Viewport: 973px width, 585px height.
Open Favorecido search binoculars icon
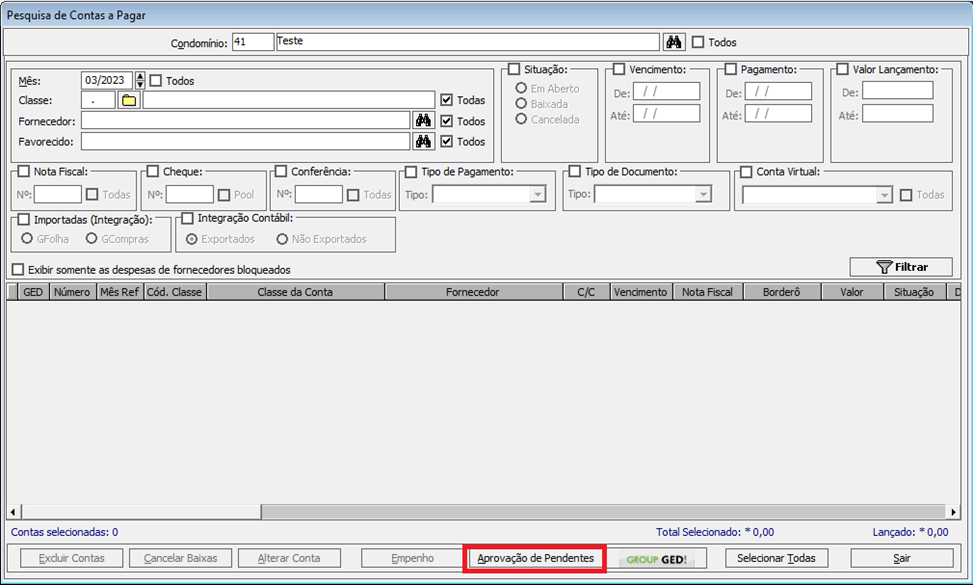(423, 141)
